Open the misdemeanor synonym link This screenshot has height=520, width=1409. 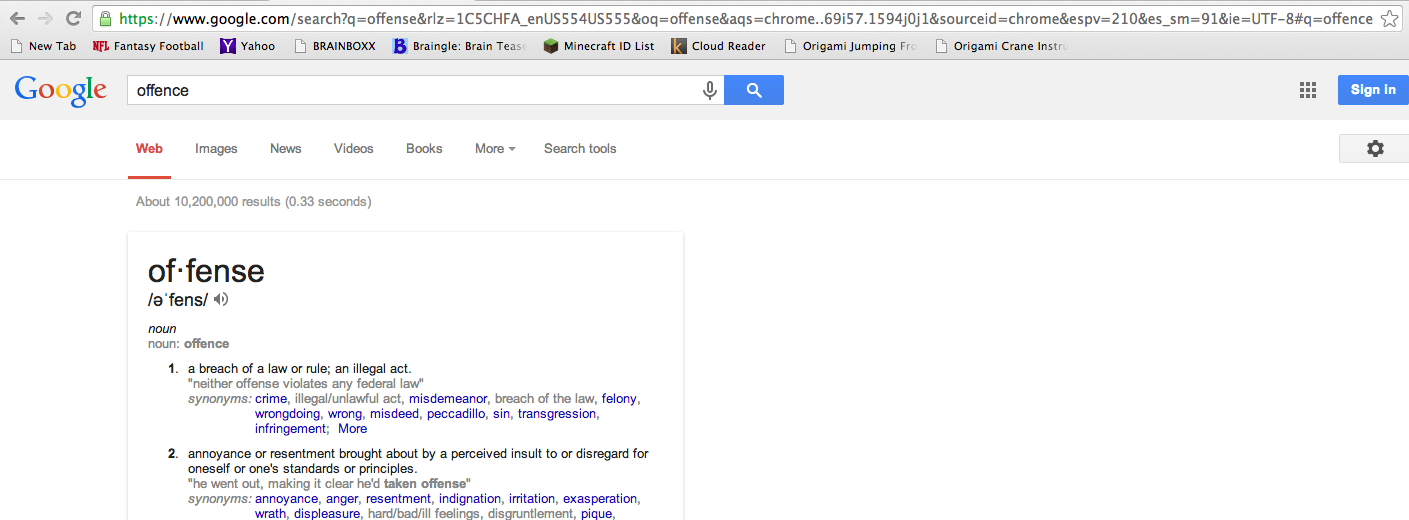pyautogui.click(x=448, y=399)
